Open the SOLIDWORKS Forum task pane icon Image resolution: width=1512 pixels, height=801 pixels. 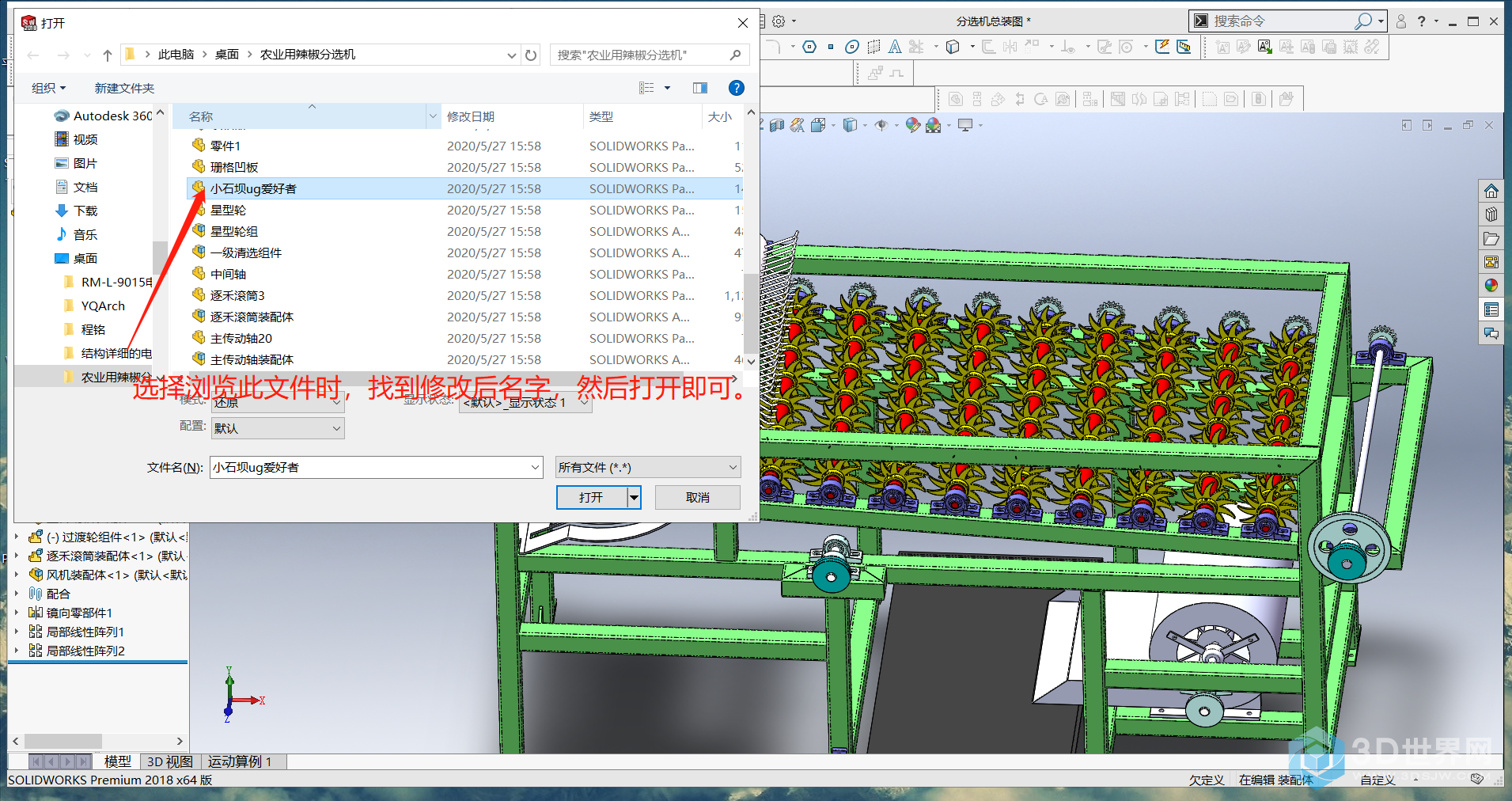click(1491, 333)
